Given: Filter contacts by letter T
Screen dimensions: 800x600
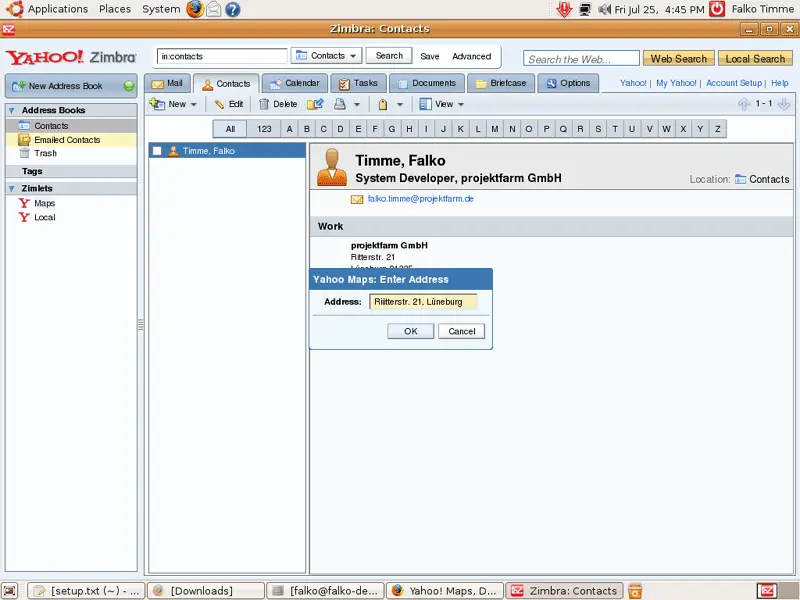Looking at the screenshot, I should [615, 129].
